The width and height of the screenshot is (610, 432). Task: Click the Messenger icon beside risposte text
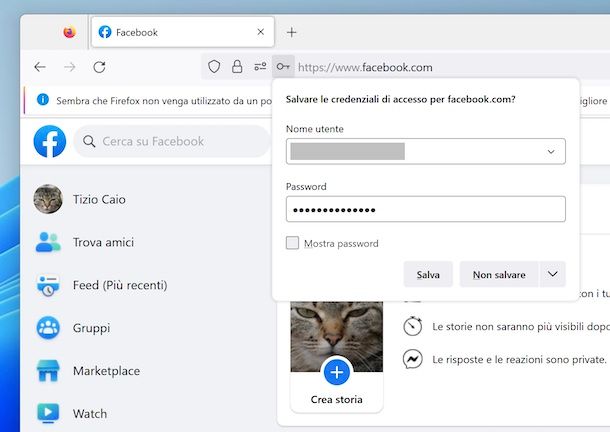pyautogui.click(x=412, y=359)
